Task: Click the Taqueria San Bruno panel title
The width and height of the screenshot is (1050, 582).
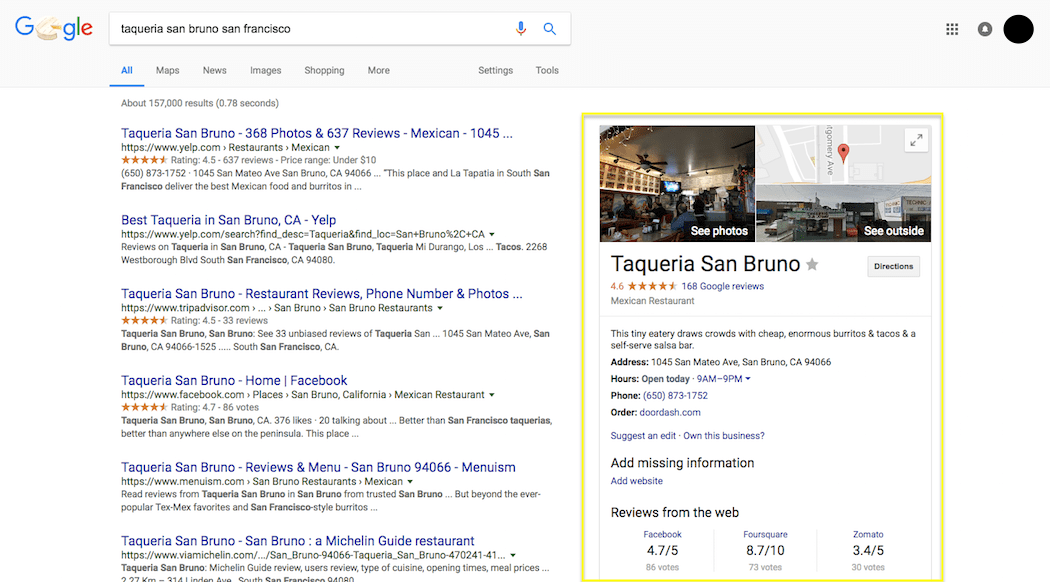Action: tap(705, 264)
